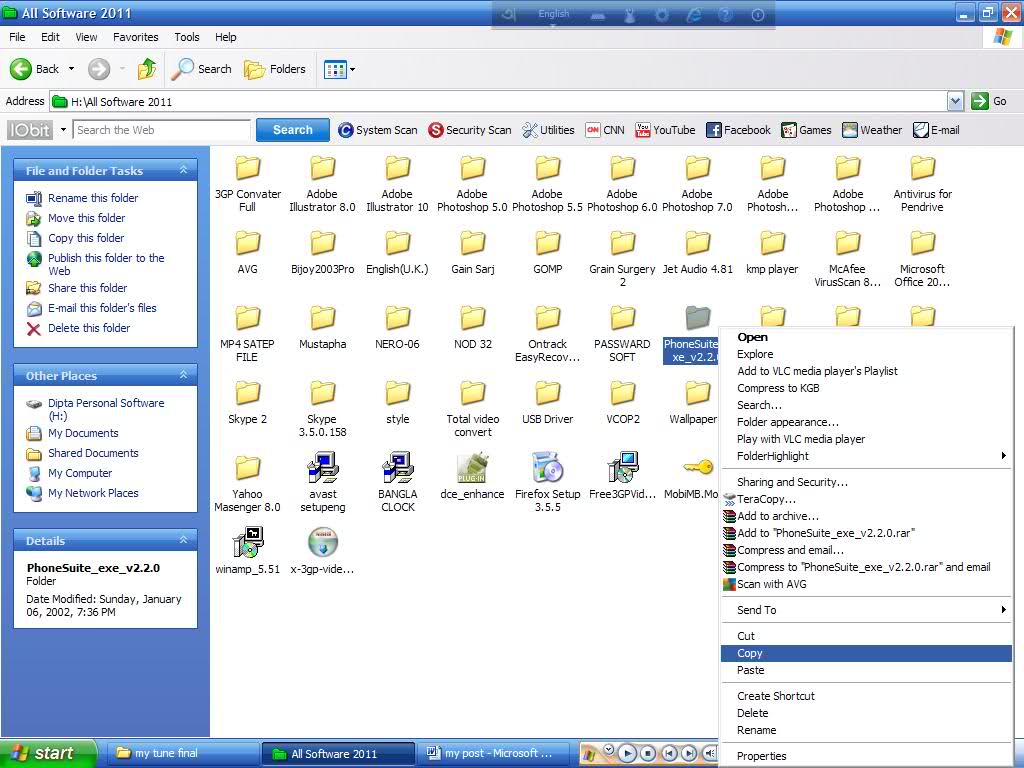
Task: Open the Back history dropdown arrow
Action: [x=71, y=69]
